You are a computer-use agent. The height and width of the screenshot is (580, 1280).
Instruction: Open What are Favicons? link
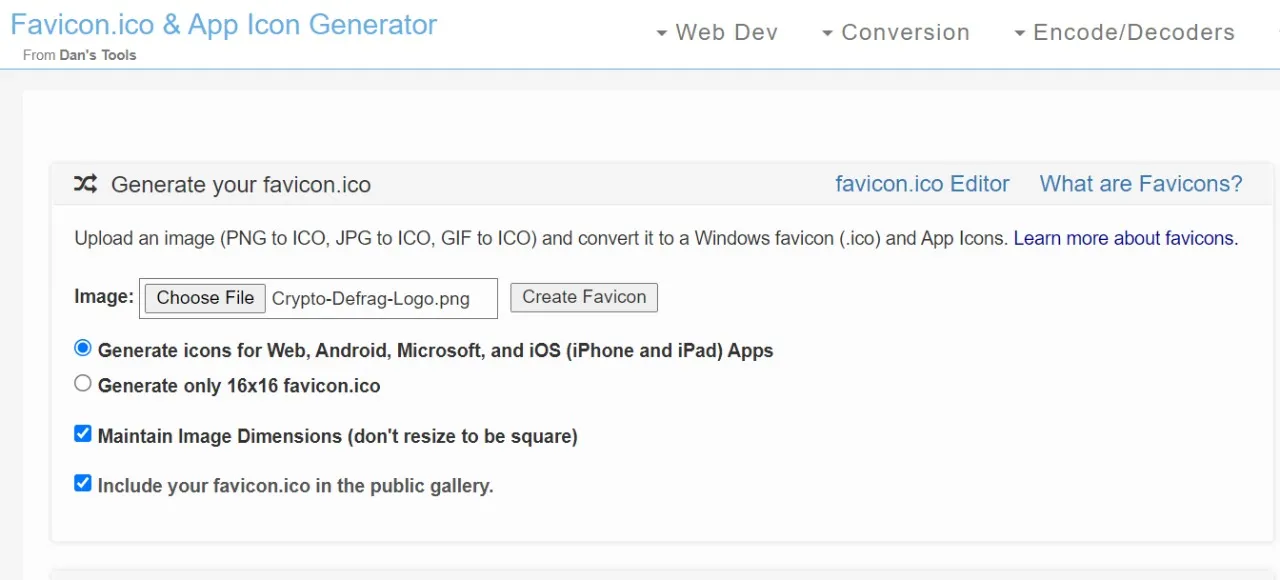1141,184
